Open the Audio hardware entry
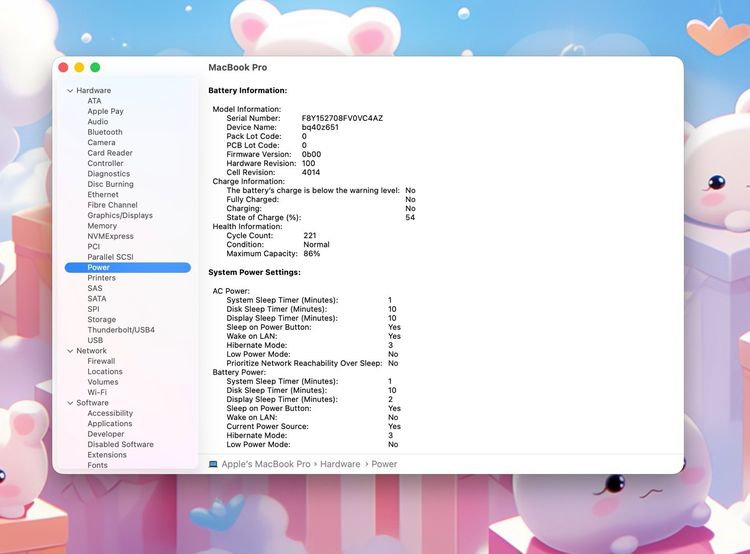The width and height of the screenshot is (750, 554). [98, 122]
